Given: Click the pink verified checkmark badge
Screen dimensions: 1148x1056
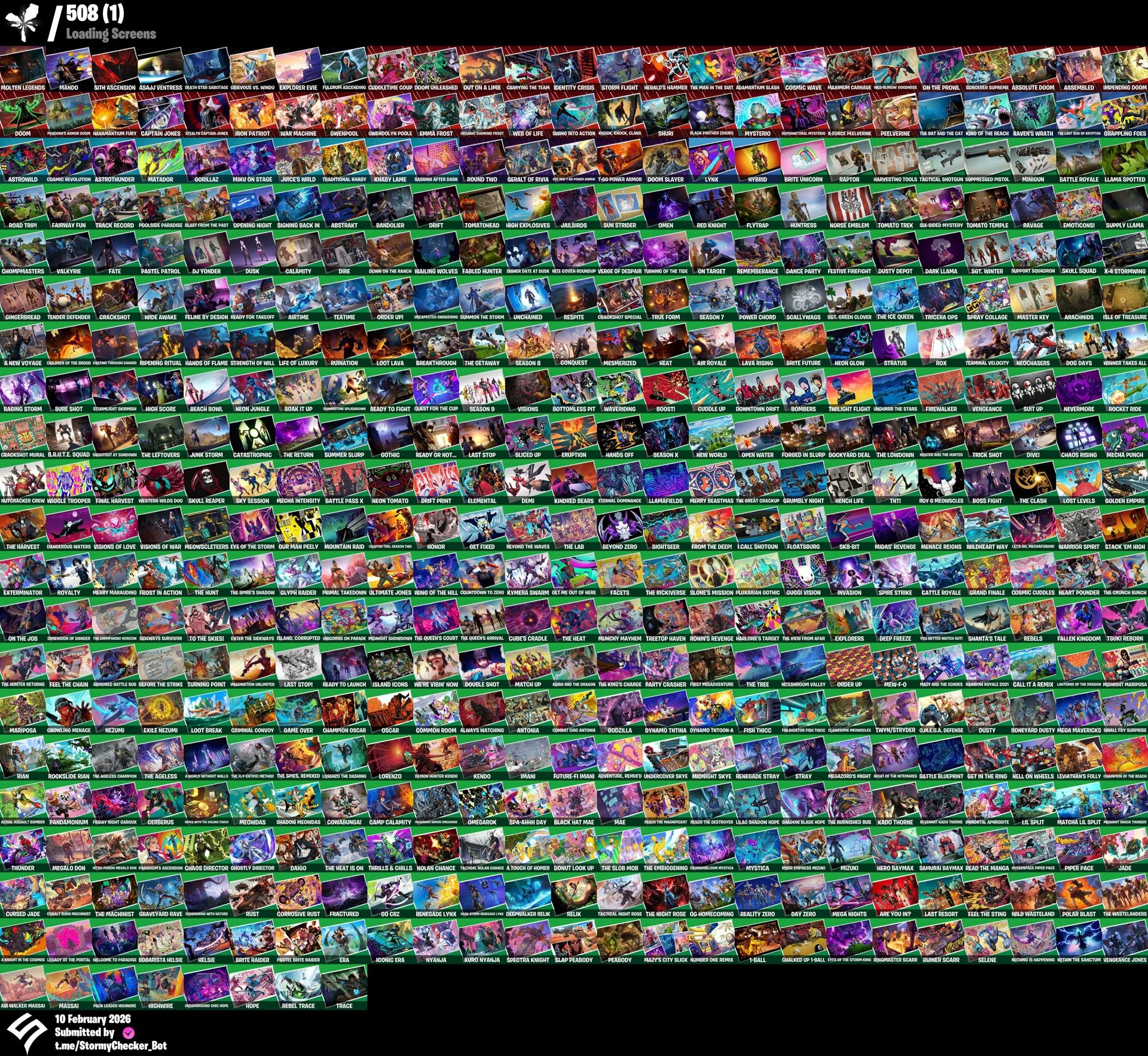Looking at the screenshot, I should pos(128,1033).
